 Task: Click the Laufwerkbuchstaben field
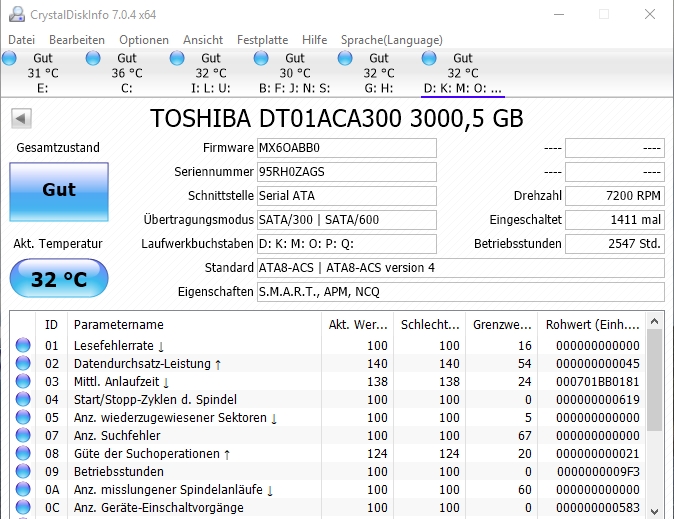point(347,244)
